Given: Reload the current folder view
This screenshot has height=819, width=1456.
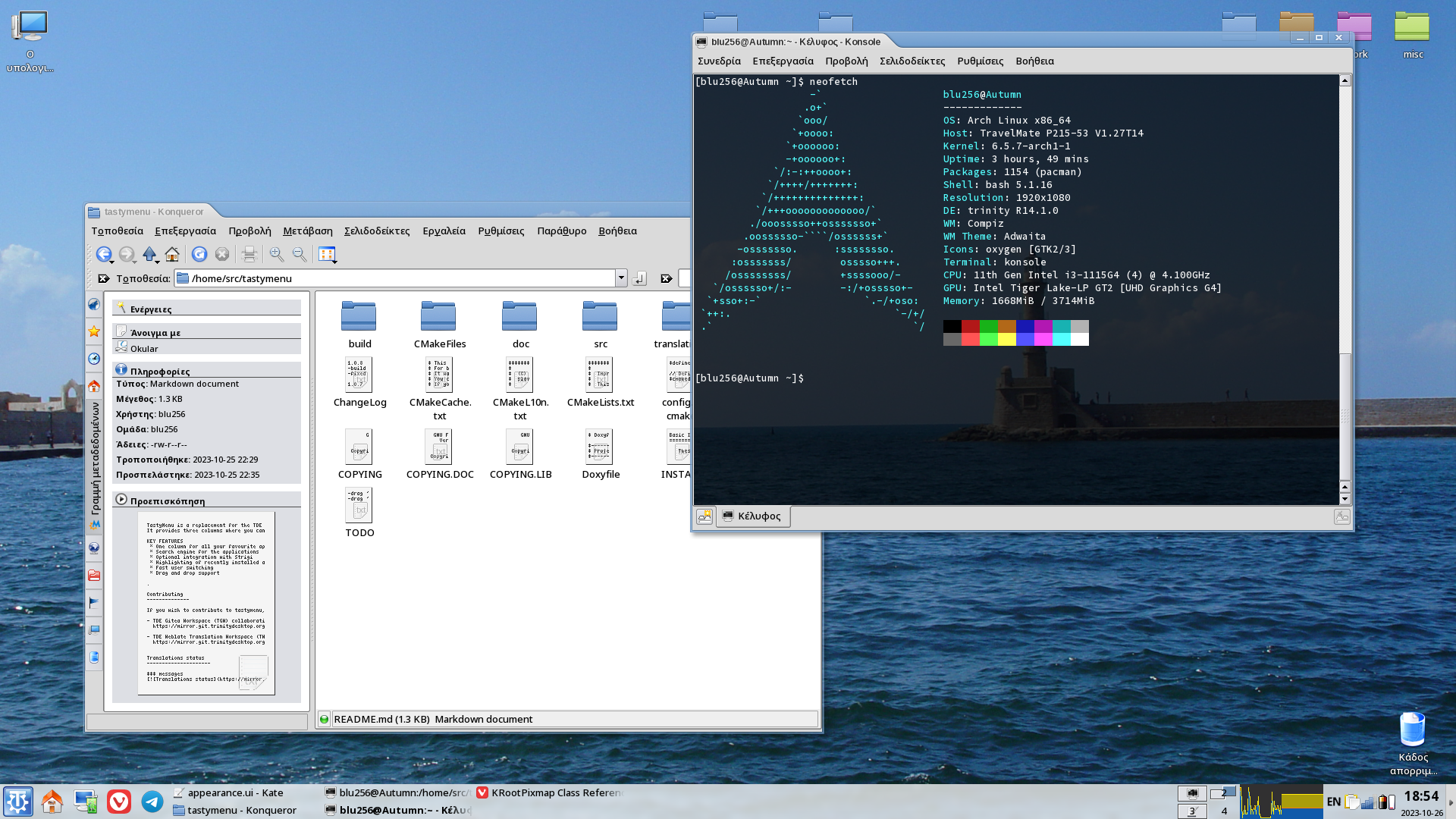Looking at the screenshot, I should point(199,255).
